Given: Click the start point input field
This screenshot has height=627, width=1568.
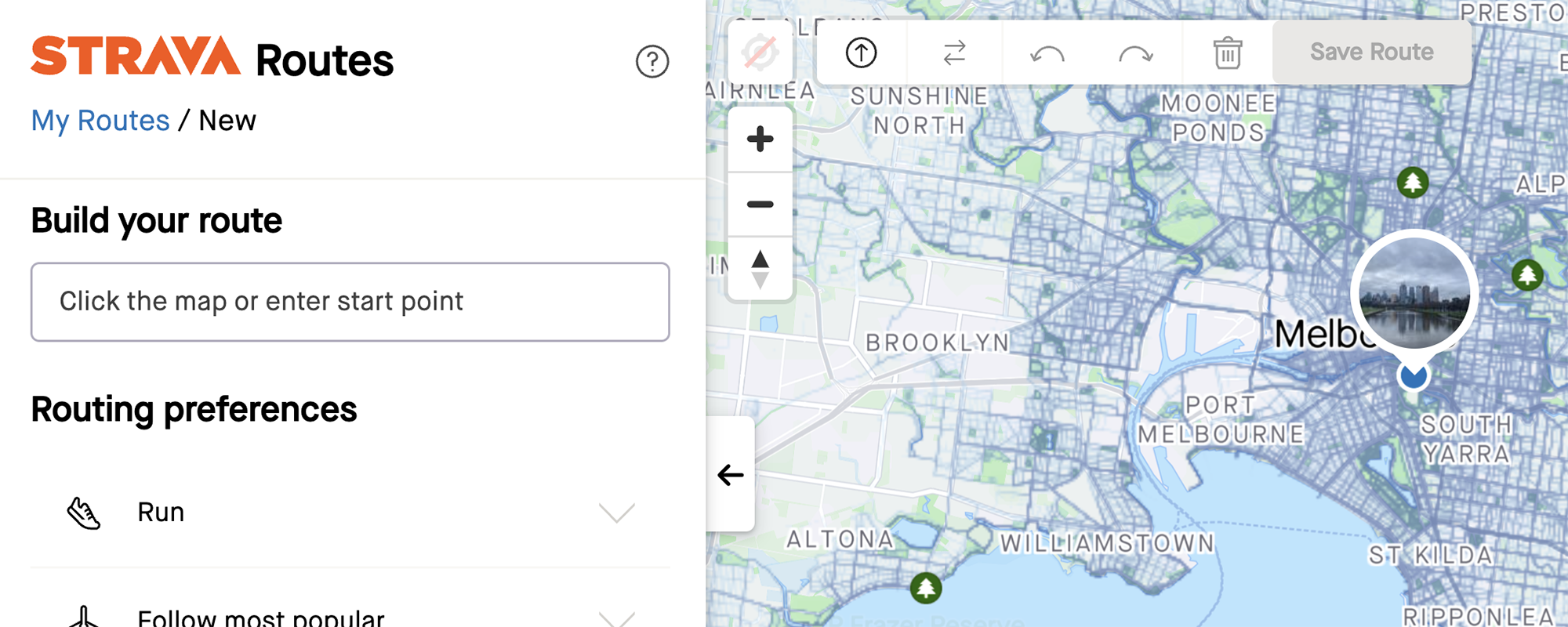Looking at the screenshot, I should [x=350, y=302].
